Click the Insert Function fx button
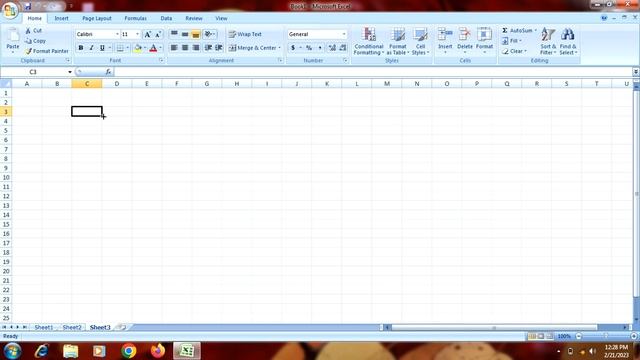Screen dimensions: 640x360 click(108, 72)
